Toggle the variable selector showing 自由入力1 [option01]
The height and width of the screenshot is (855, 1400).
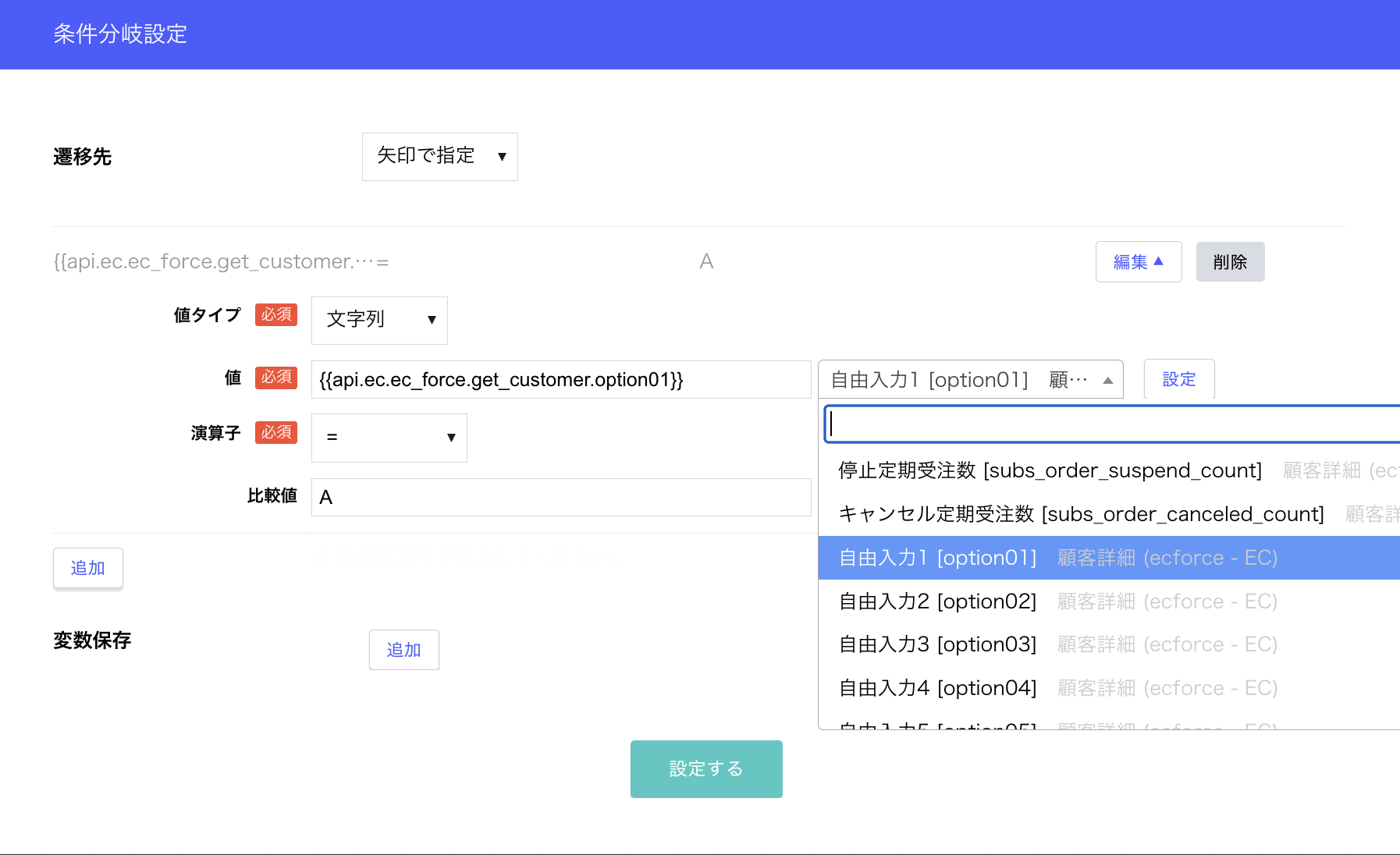point(971,380)
